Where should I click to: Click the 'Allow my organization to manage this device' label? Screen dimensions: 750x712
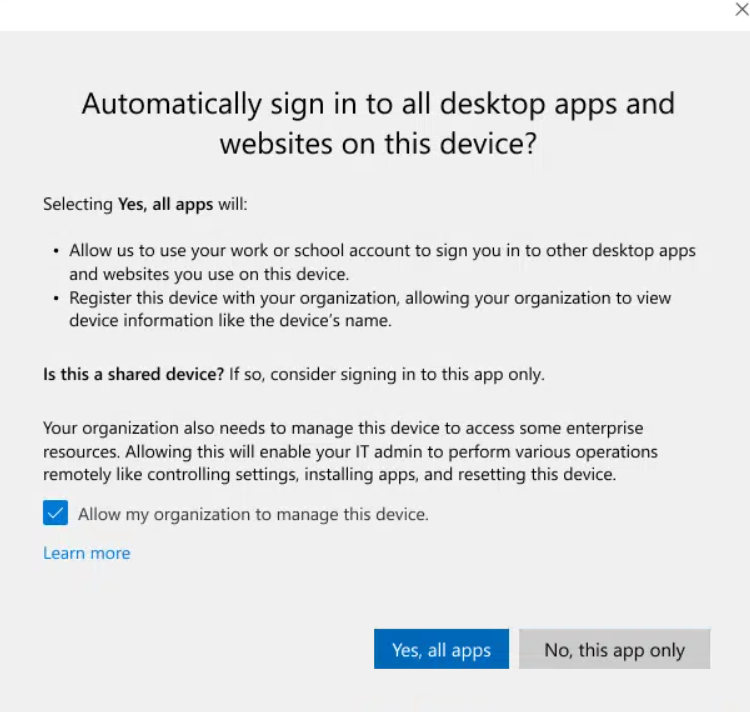pyautogui.click(x=253, y=515)
